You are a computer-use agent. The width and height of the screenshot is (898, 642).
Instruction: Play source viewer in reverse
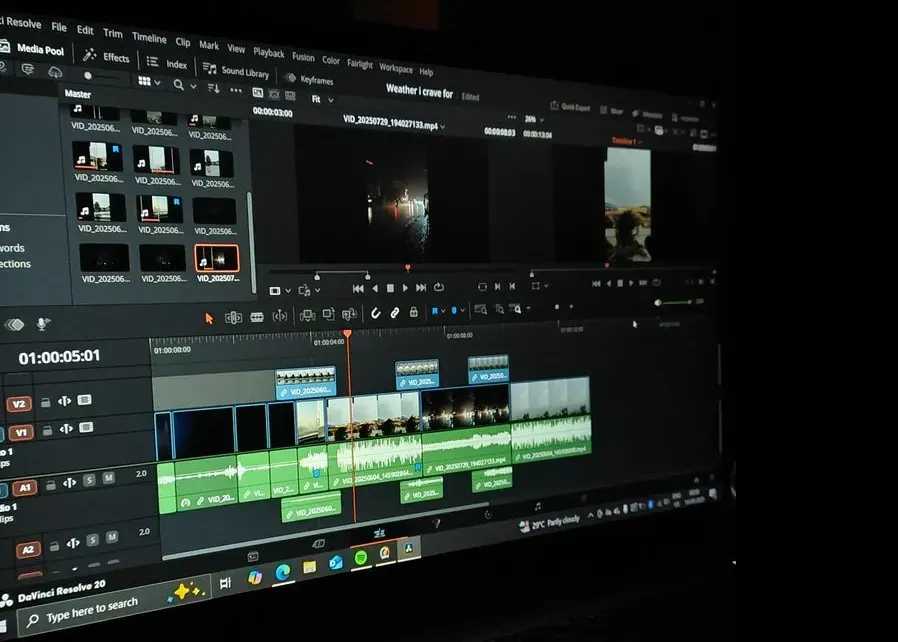pos(375,288)
